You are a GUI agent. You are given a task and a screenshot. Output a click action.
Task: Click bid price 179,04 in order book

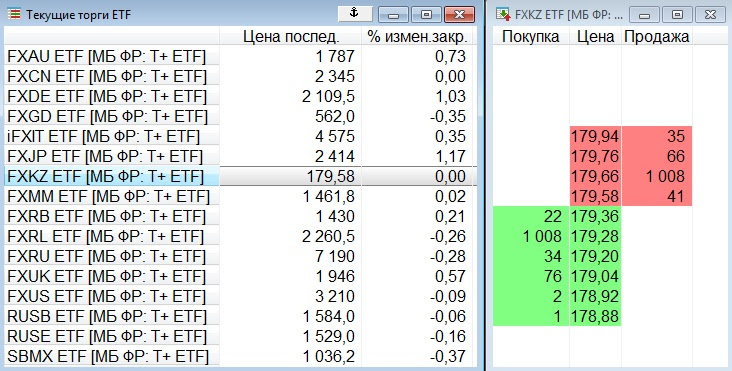(595, 277)
